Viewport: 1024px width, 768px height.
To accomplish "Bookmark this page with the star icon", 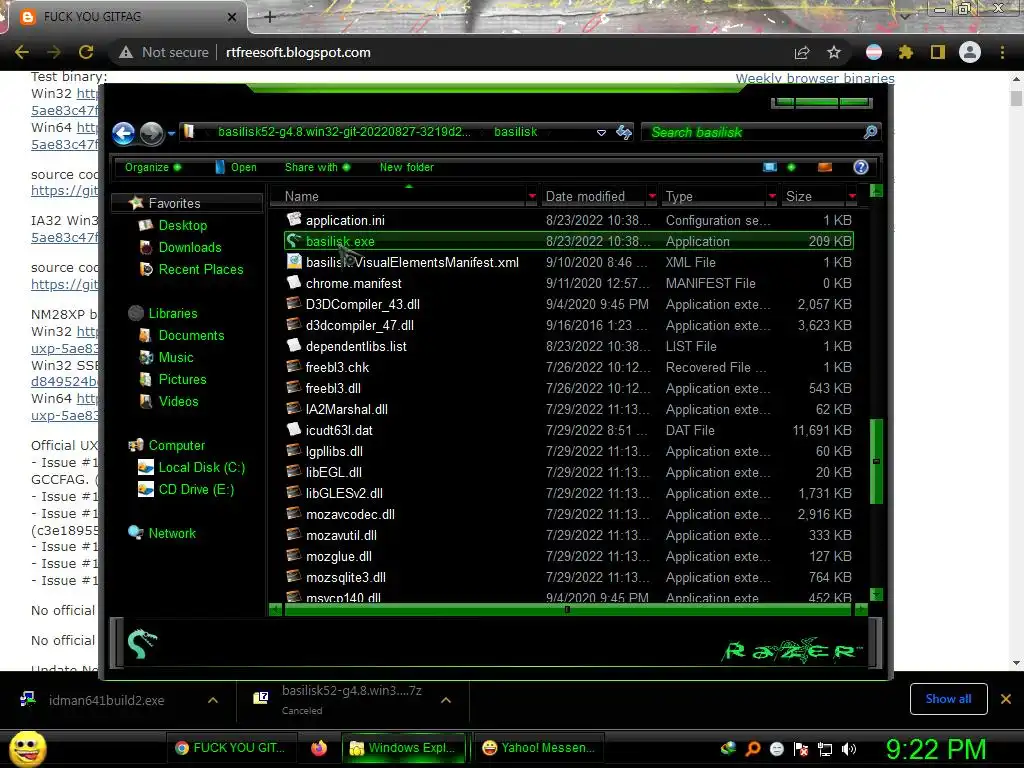I will (834, 52).
